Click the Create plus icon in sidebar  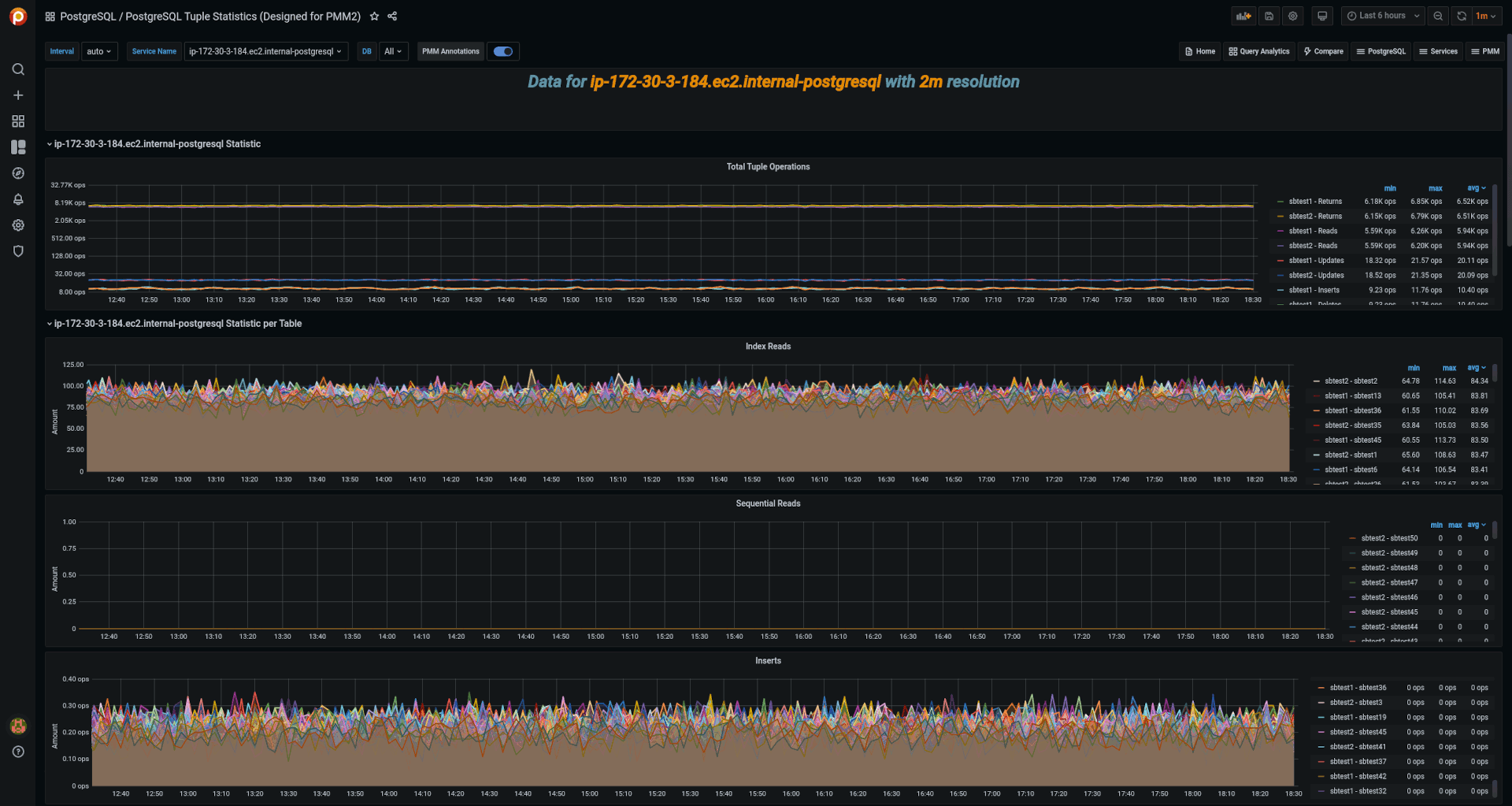[x=18, y=95]
